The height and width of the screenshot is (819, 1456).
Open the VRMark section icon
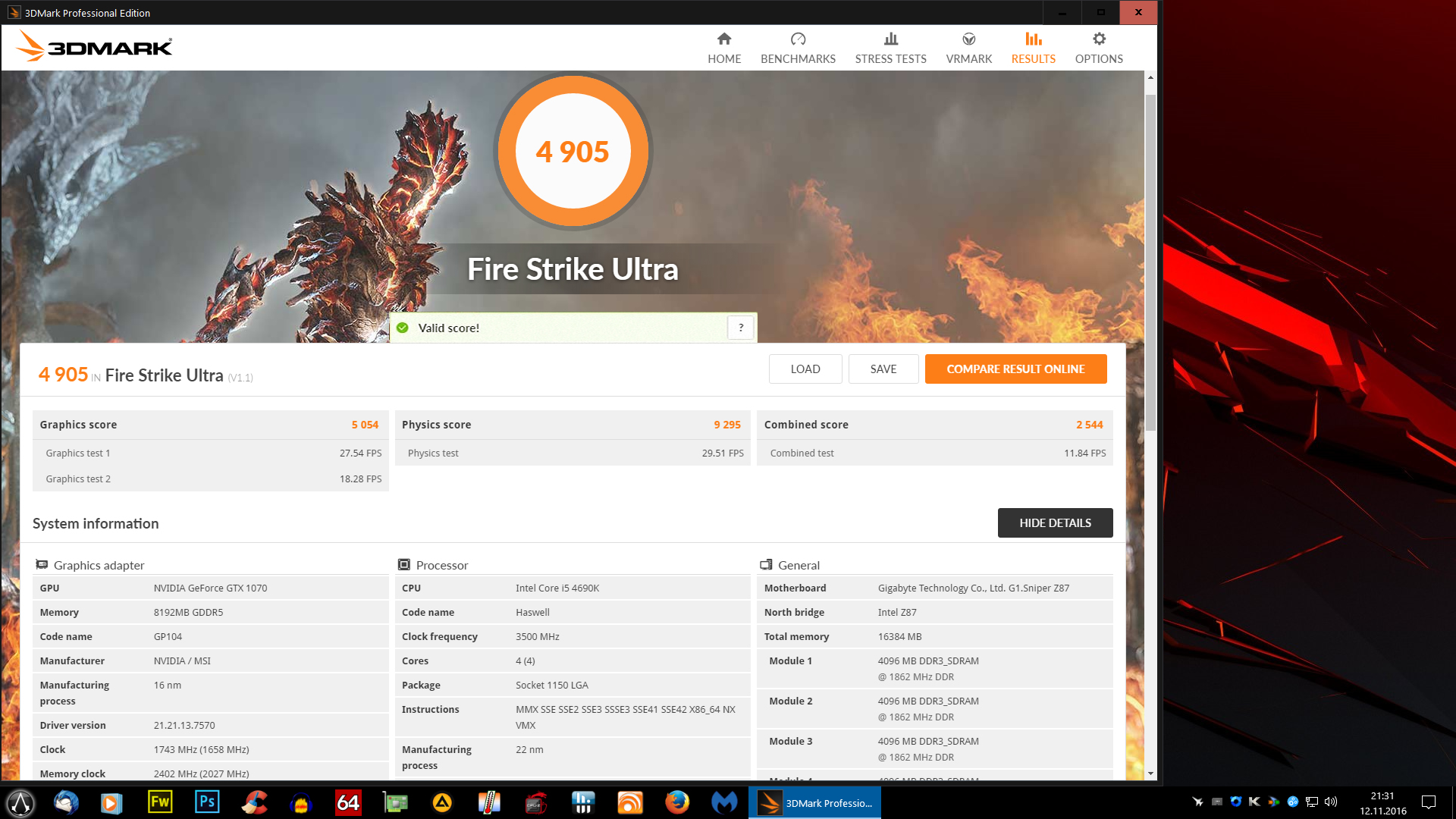click(968, 39)
